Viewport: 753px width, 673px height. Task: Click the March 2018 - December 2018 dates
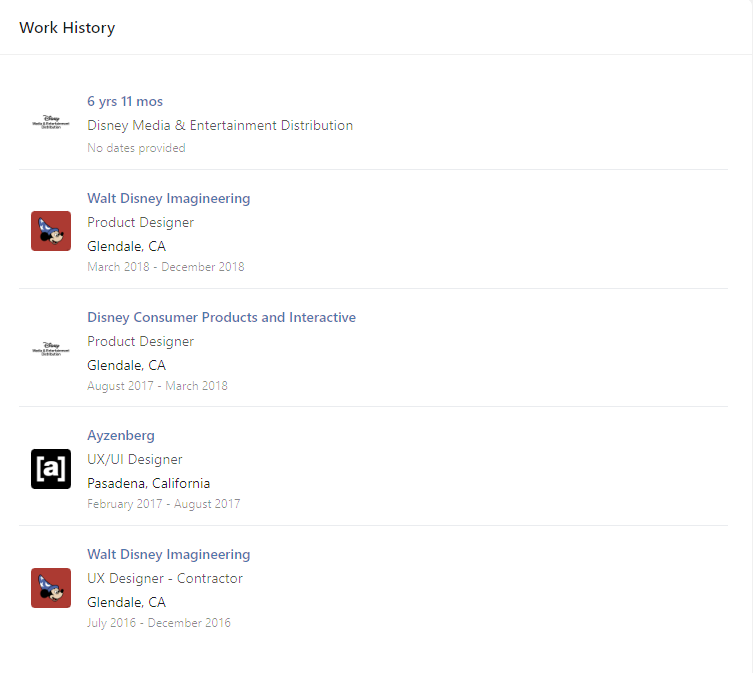tap(166, 267)
